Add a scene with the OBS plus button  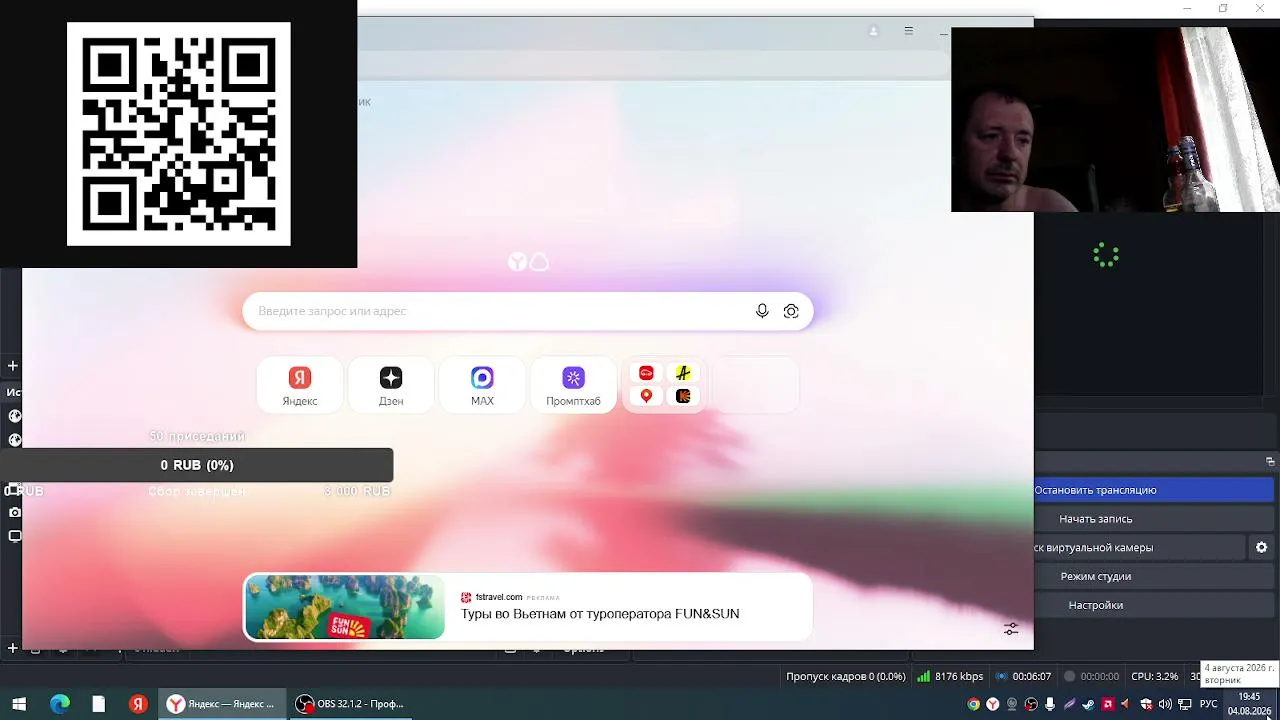click(x=13, y=366)
